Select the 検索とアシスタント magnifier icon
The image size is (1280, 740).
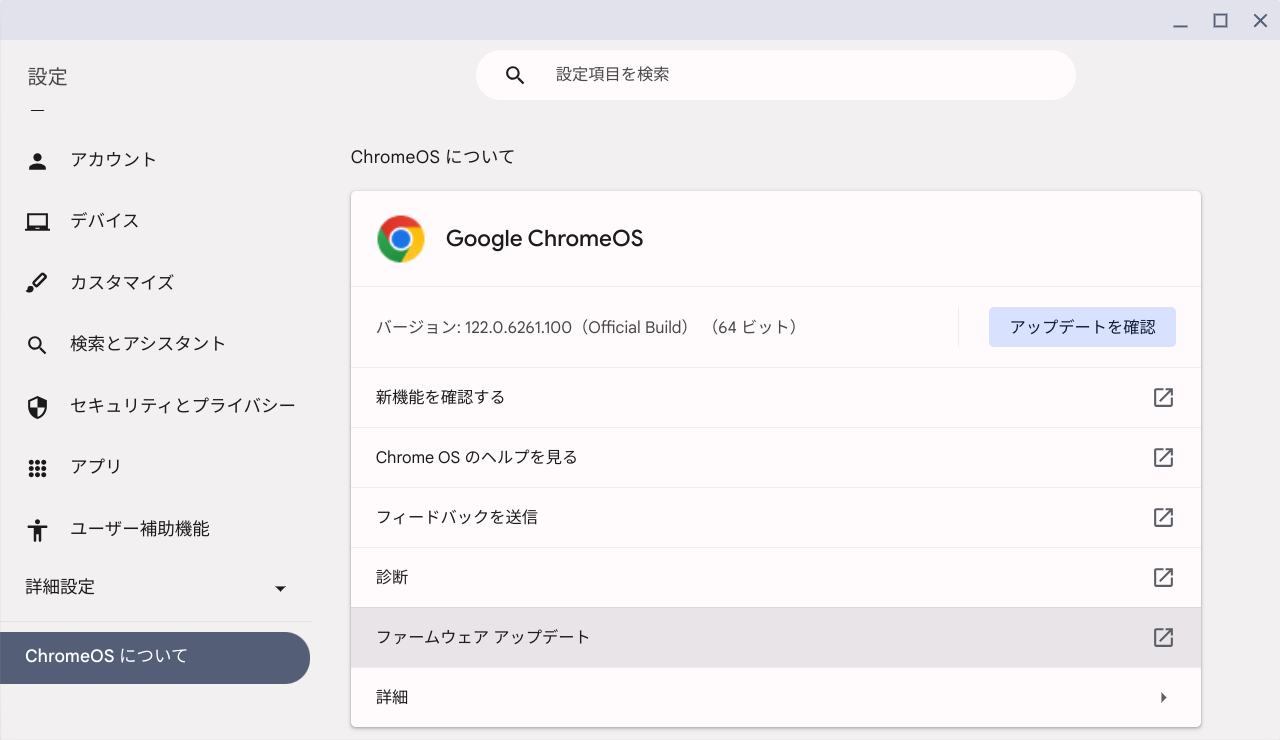[x=37, y=343]
